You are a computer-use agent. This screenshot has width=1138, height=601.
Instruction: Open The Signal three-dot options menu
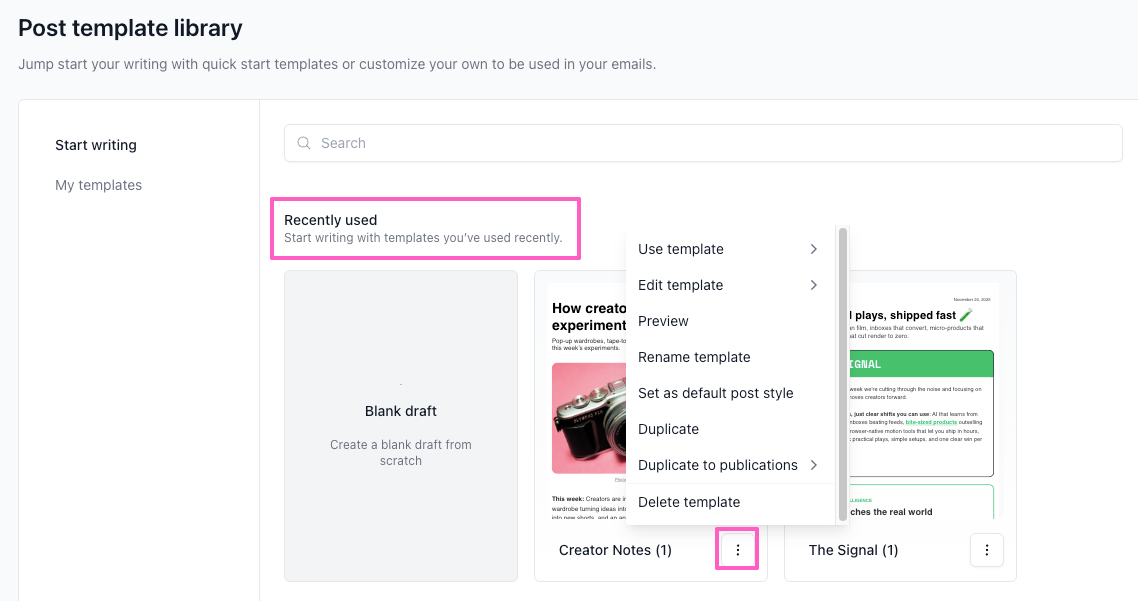tap(987, 550)
